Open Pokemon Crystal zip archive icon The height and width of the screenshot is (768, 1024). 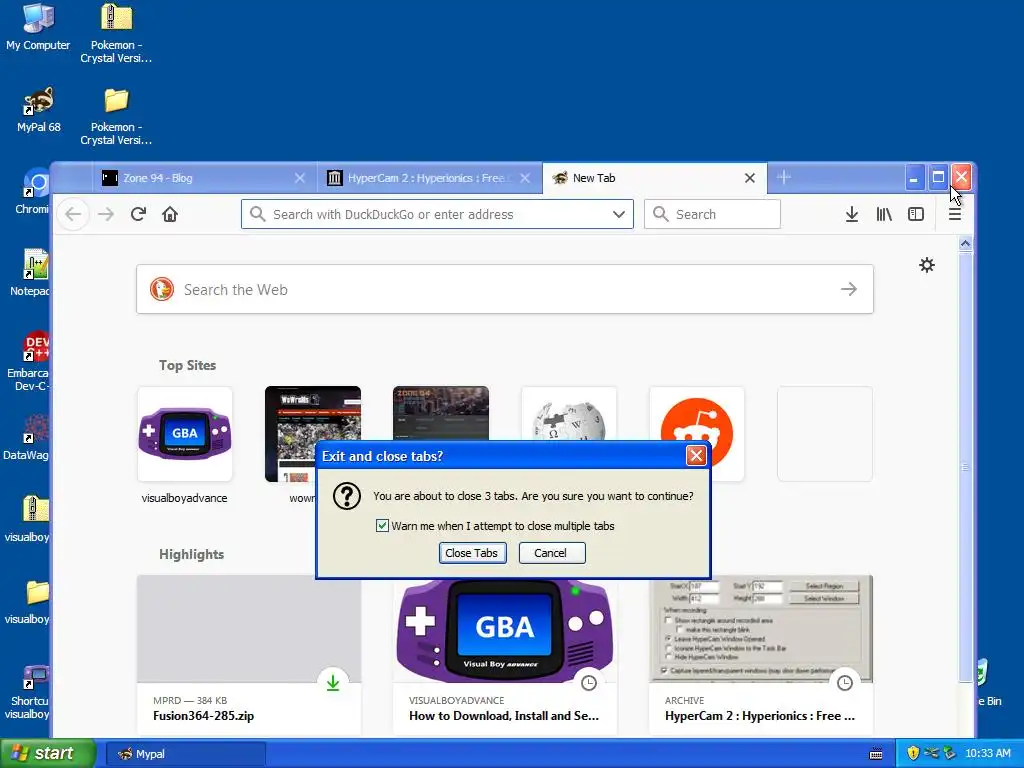116,34
